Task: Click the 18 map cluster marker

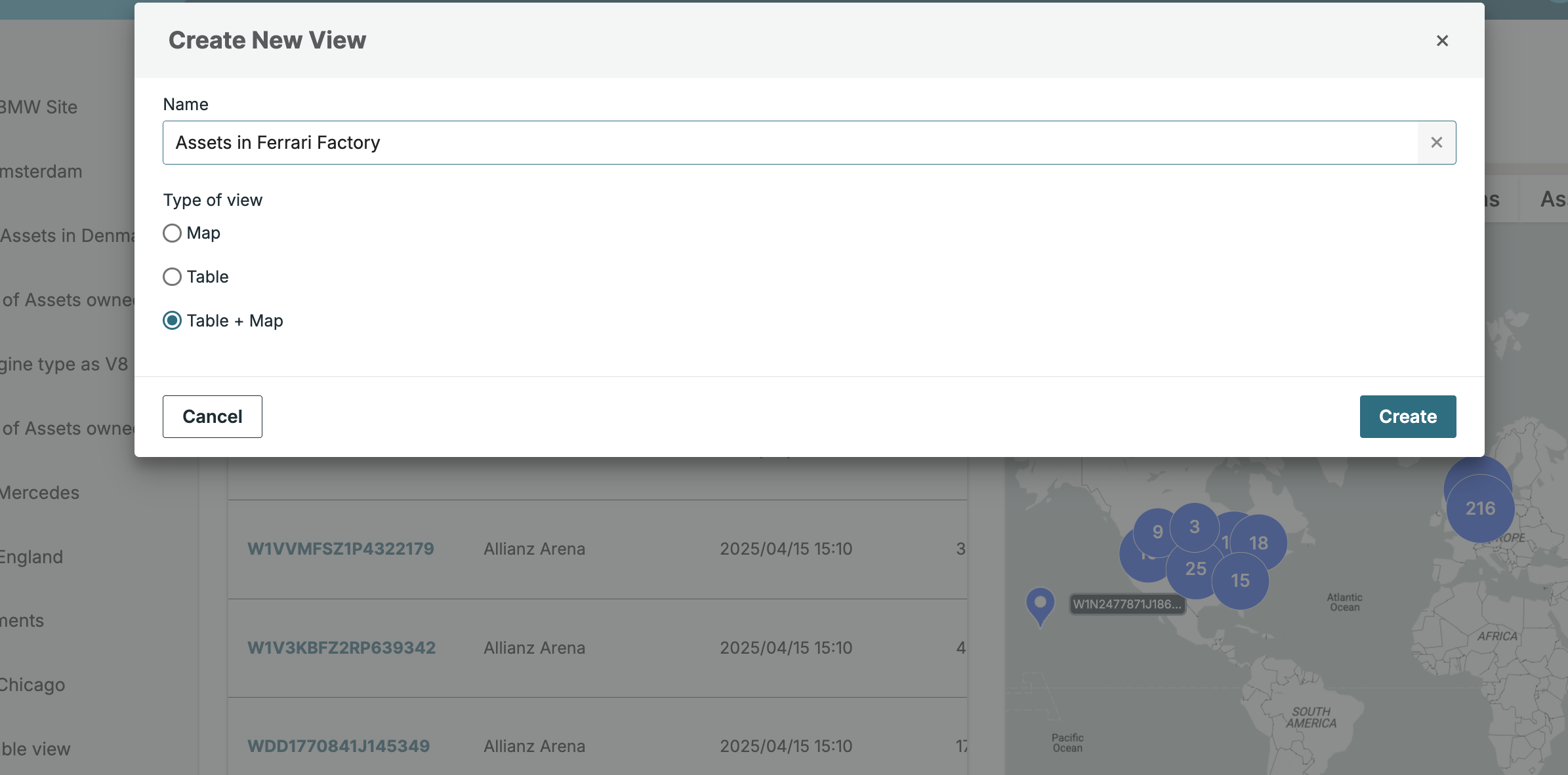Action: (1260, 542)
